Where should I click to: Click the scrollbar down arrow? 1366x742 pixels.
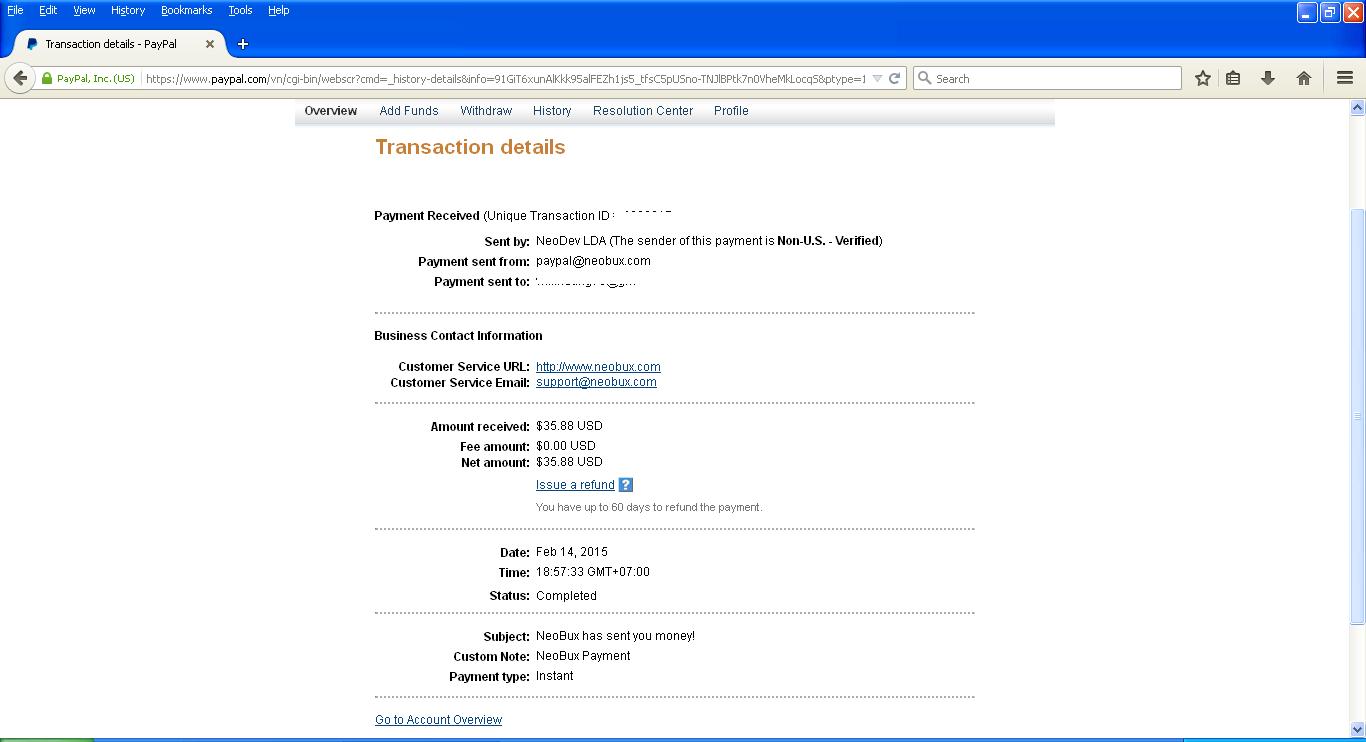[1357, 730]
